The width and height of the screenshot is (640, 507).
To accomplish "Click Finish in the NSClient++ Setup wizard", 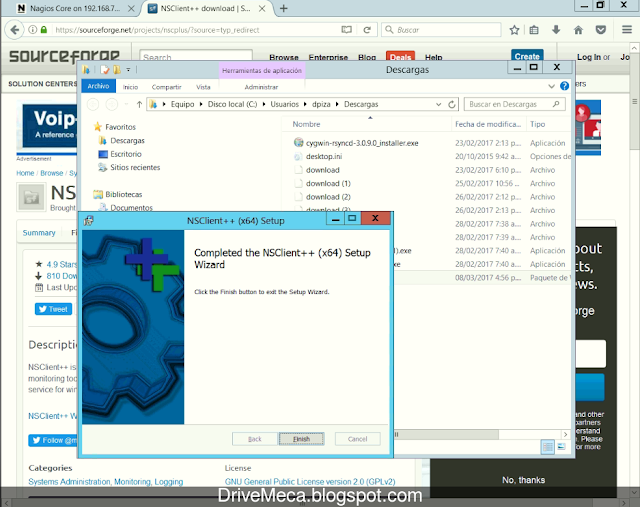I will pyautogui.click(x=301, y=439).
